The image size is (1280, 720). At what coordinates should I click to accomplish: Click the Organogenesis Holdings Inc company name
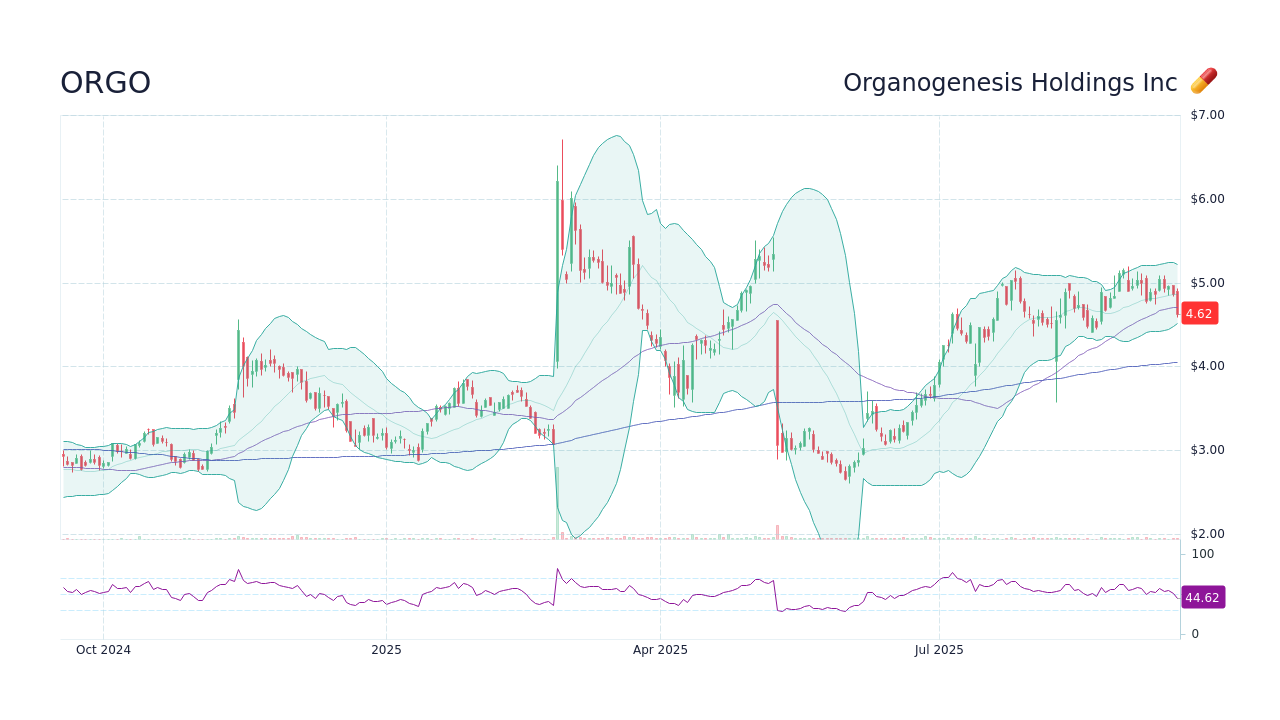point(1010,82)
